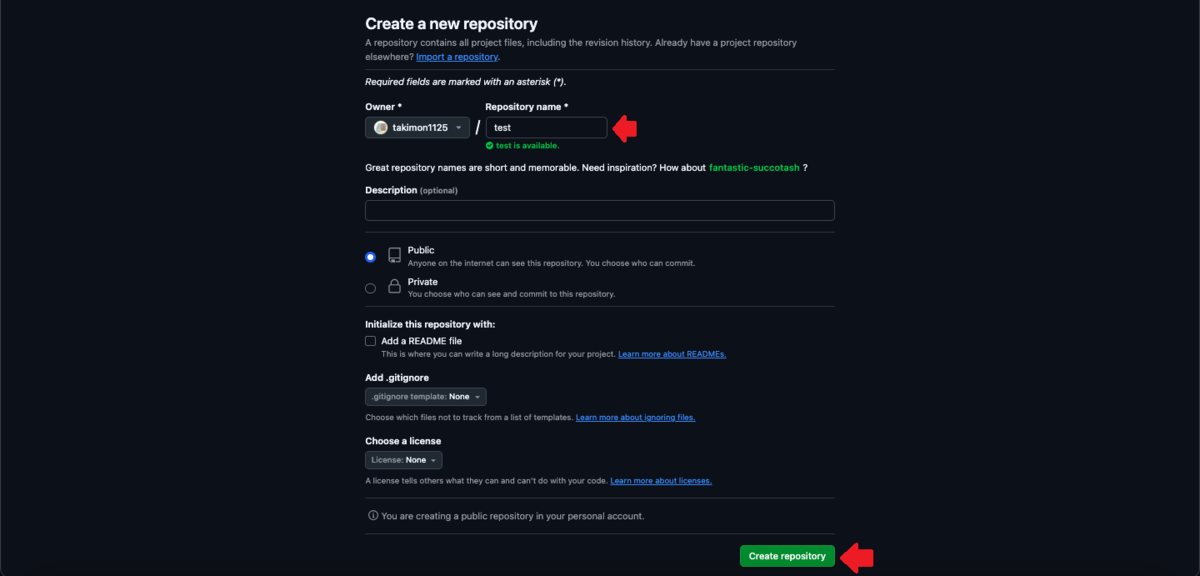
Task: Click the dropdown arrow on the License selector
Action: (x=431, y=459)
